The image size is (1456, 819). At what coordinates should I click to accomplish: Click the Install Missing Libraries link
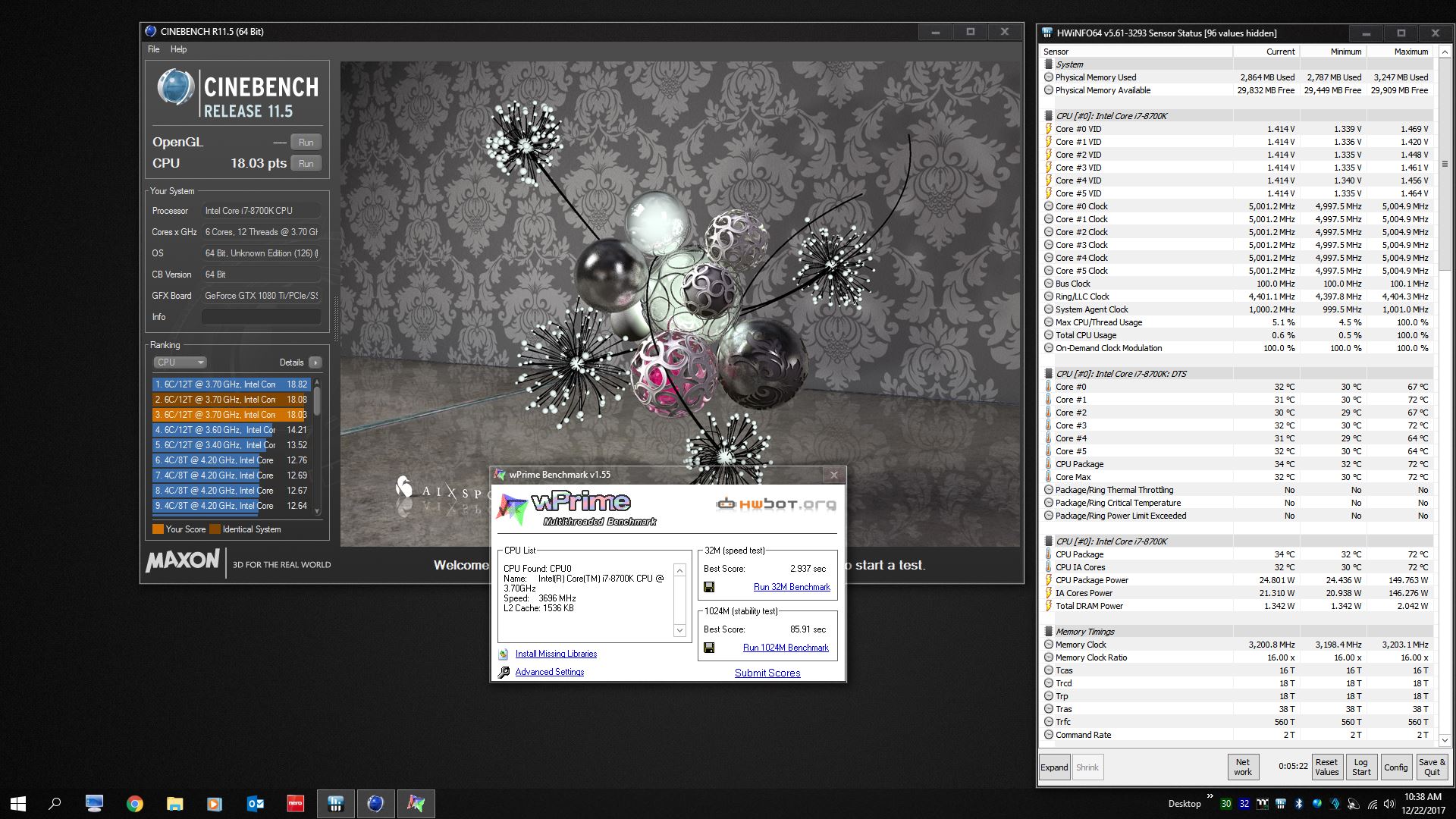click(x=556, y=654)
